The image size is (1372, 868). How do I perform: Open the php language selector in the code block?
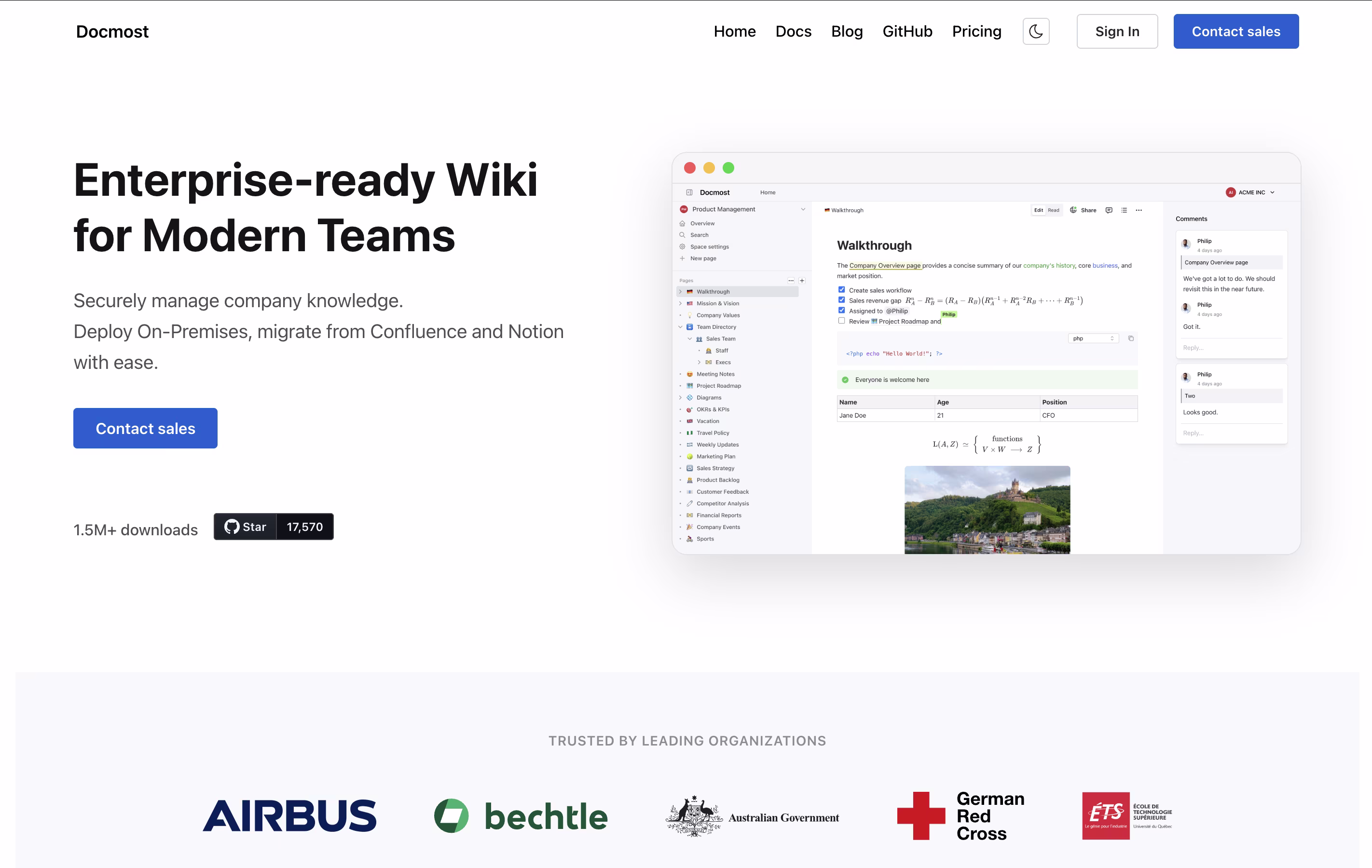pyautogui.click(x=1093, y=339)
